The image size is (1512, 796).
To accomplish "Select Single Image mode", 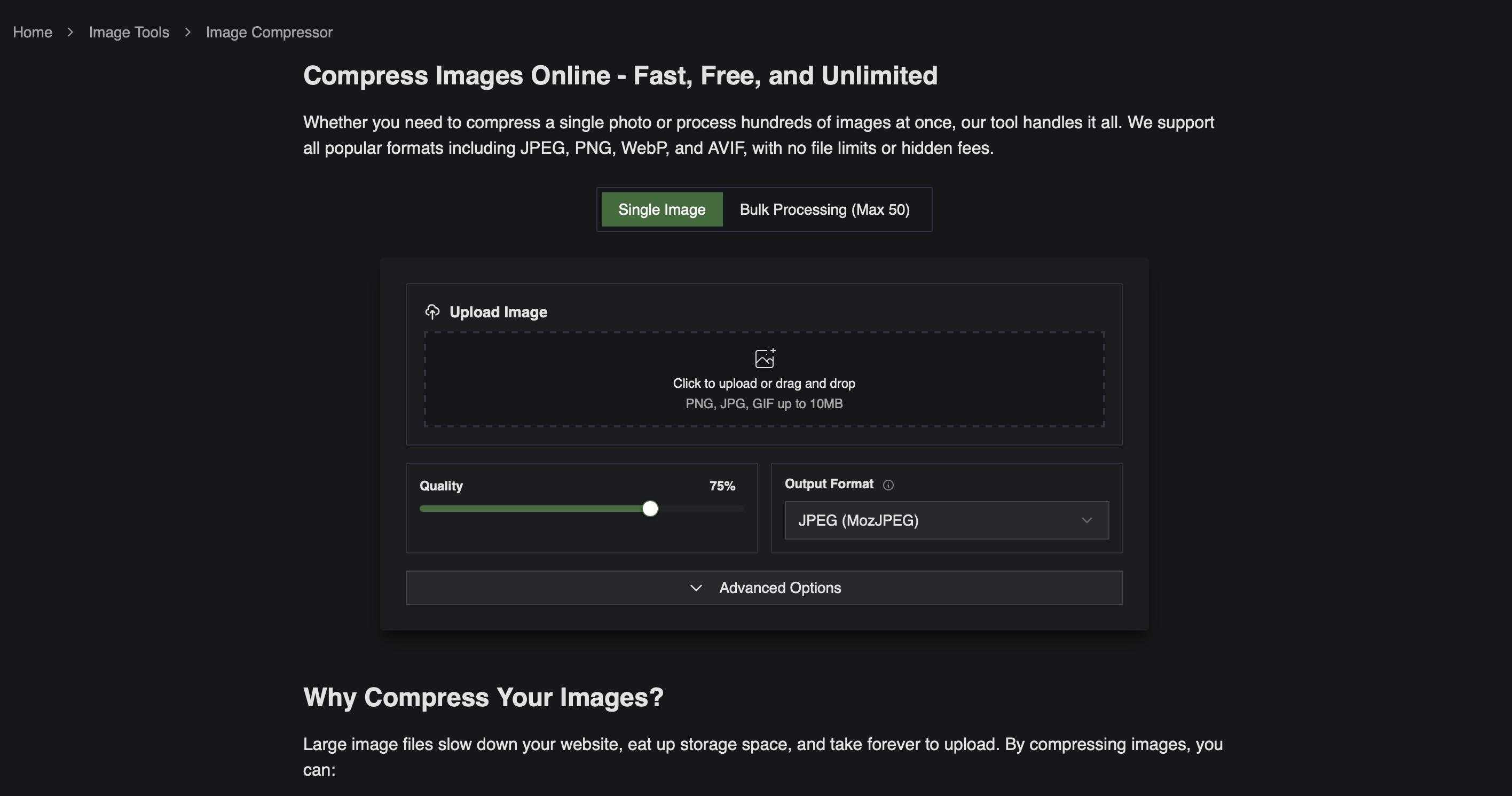I will pyautogui.click(x=661, y=210).
